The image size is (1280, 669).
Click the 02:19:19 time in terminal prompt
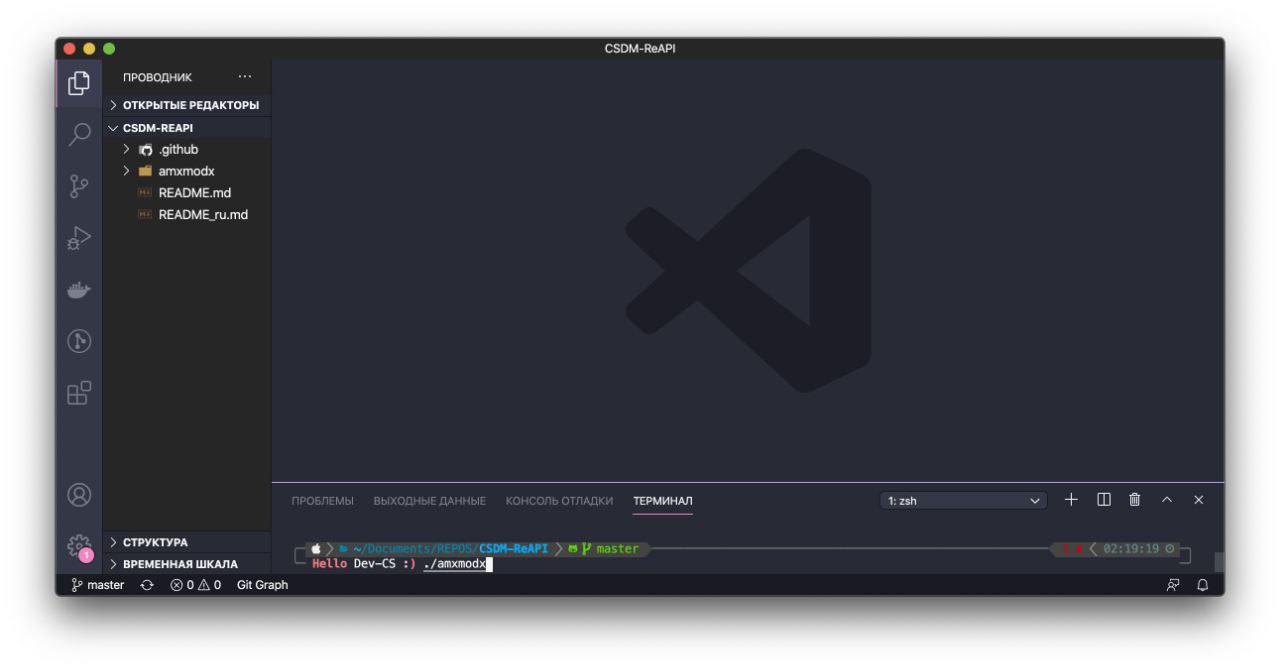pyautogui.click(x=1131, y=549)
